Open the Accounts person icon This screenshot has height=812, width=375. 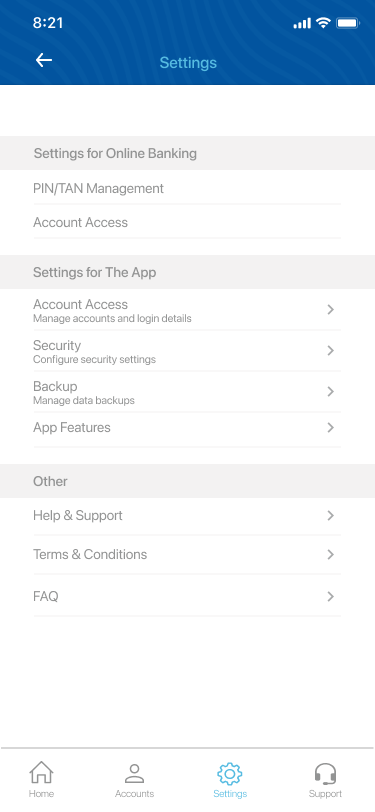pyautogui.click(x=135, y=774)
